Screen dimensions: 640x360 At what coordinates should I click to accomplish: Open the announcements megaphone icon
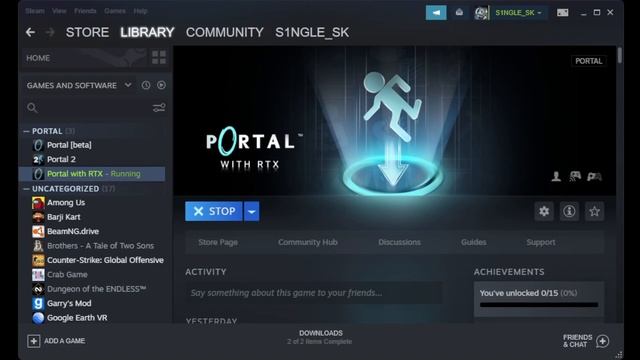(436, 13)
